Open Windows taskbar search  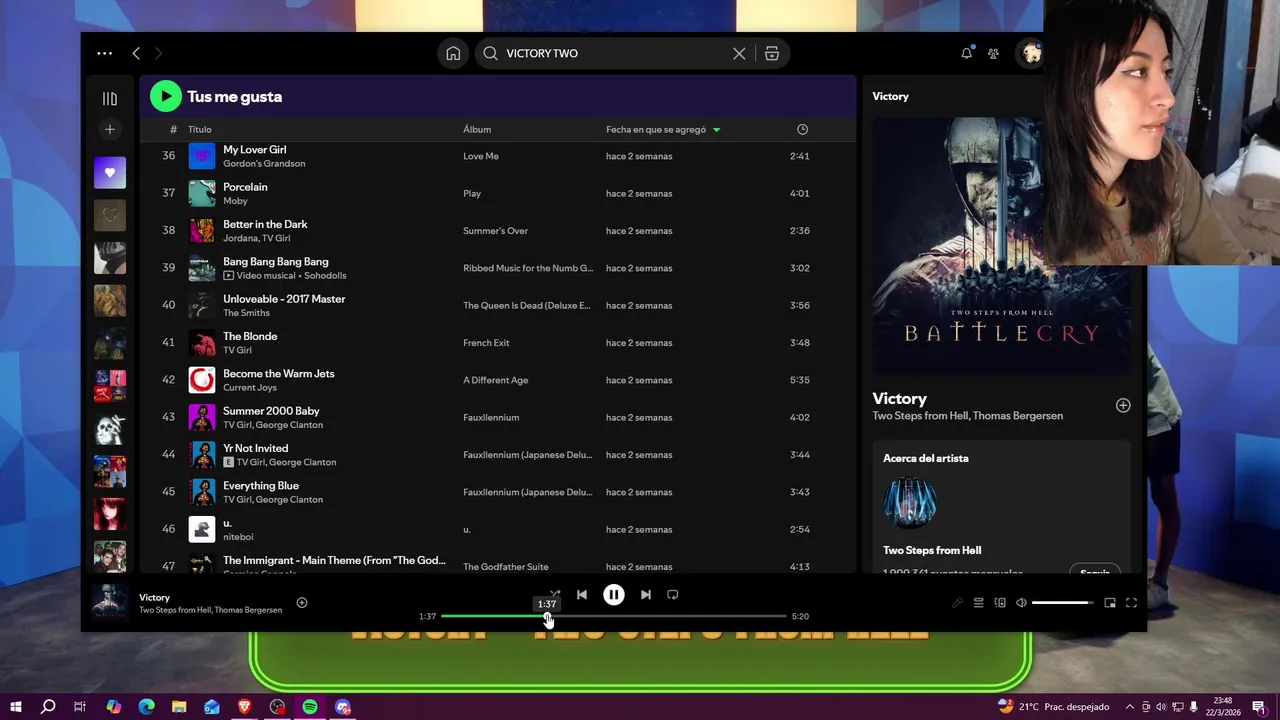pyautogui.click(x=48, y=707)
